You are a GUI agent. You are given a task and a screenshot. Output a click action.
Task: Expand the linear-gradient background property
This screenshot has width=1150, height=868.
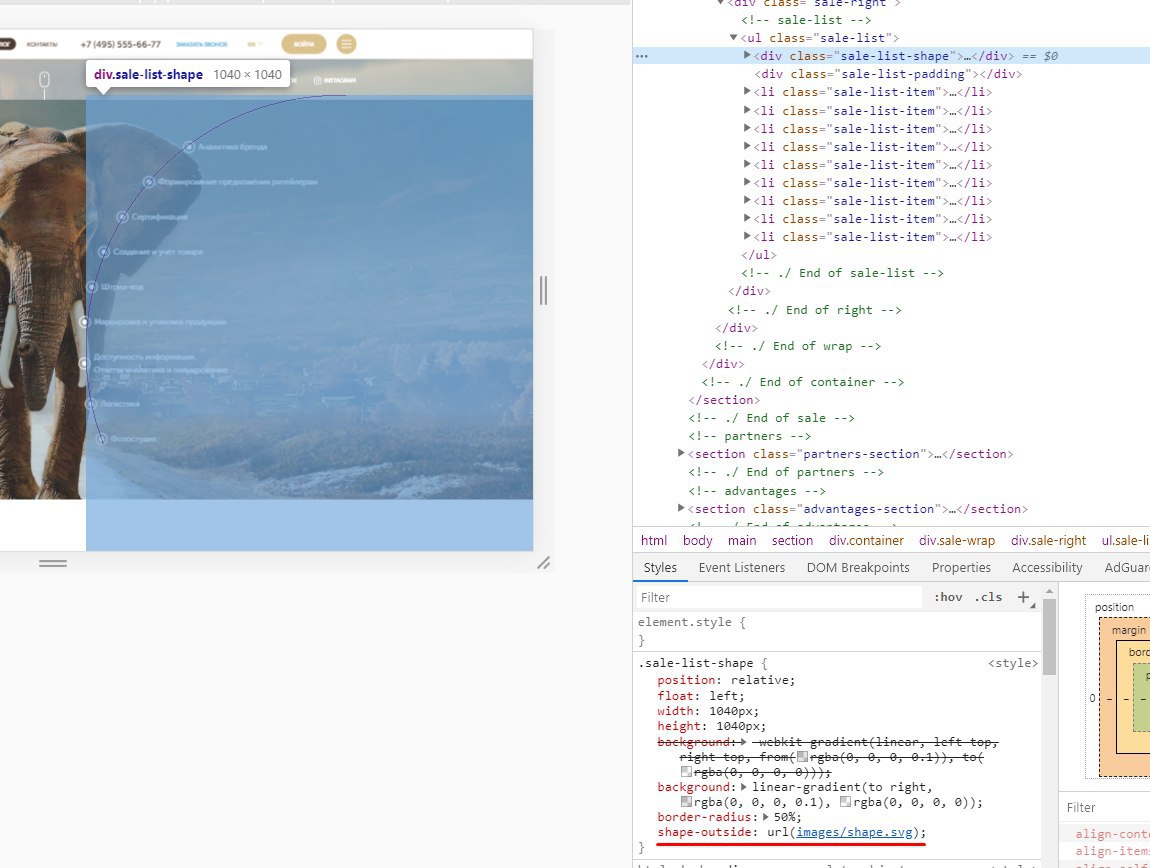744,787
